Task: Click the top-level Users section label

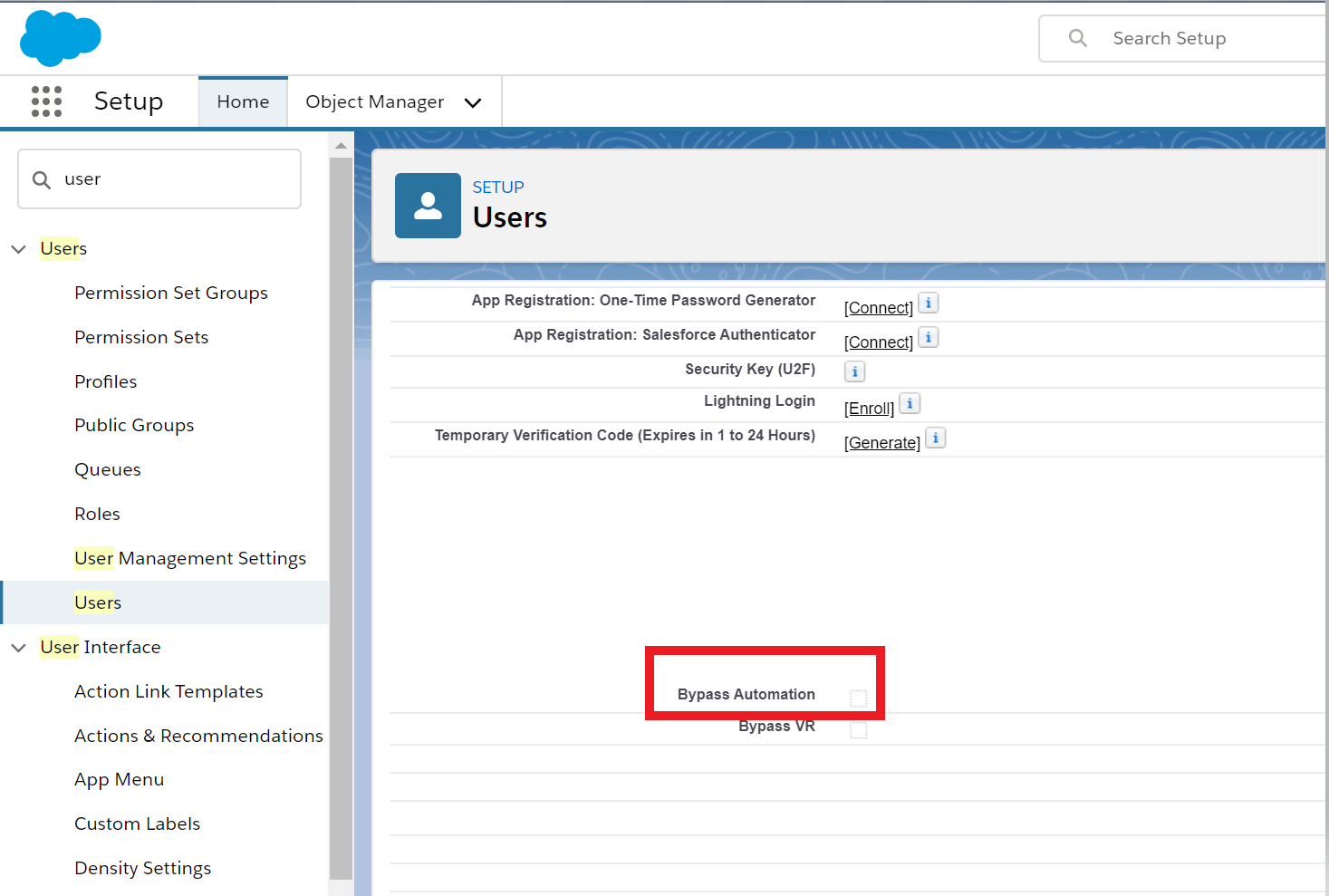Action: click(x=63, y=248)
